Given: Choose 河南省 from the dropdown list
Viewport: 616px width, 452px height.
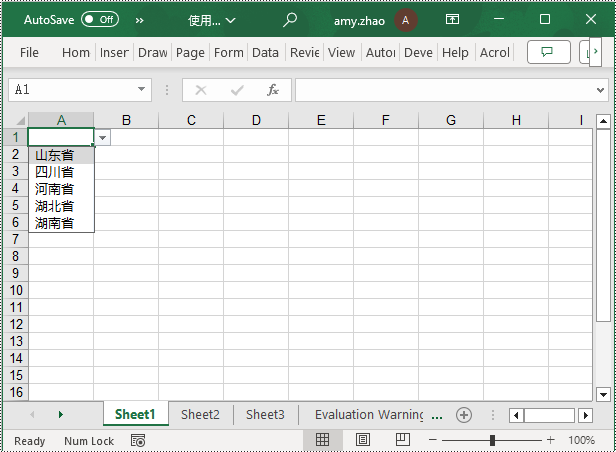Looking at the screenshot, I should click(61, 189).
